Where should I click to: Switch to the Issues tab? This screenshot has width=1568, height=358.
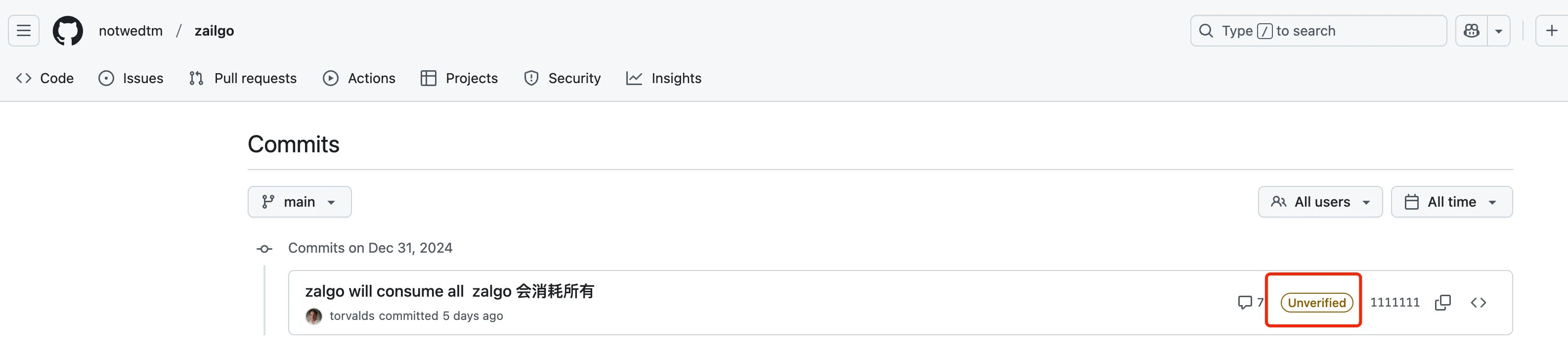click(131, 79)
